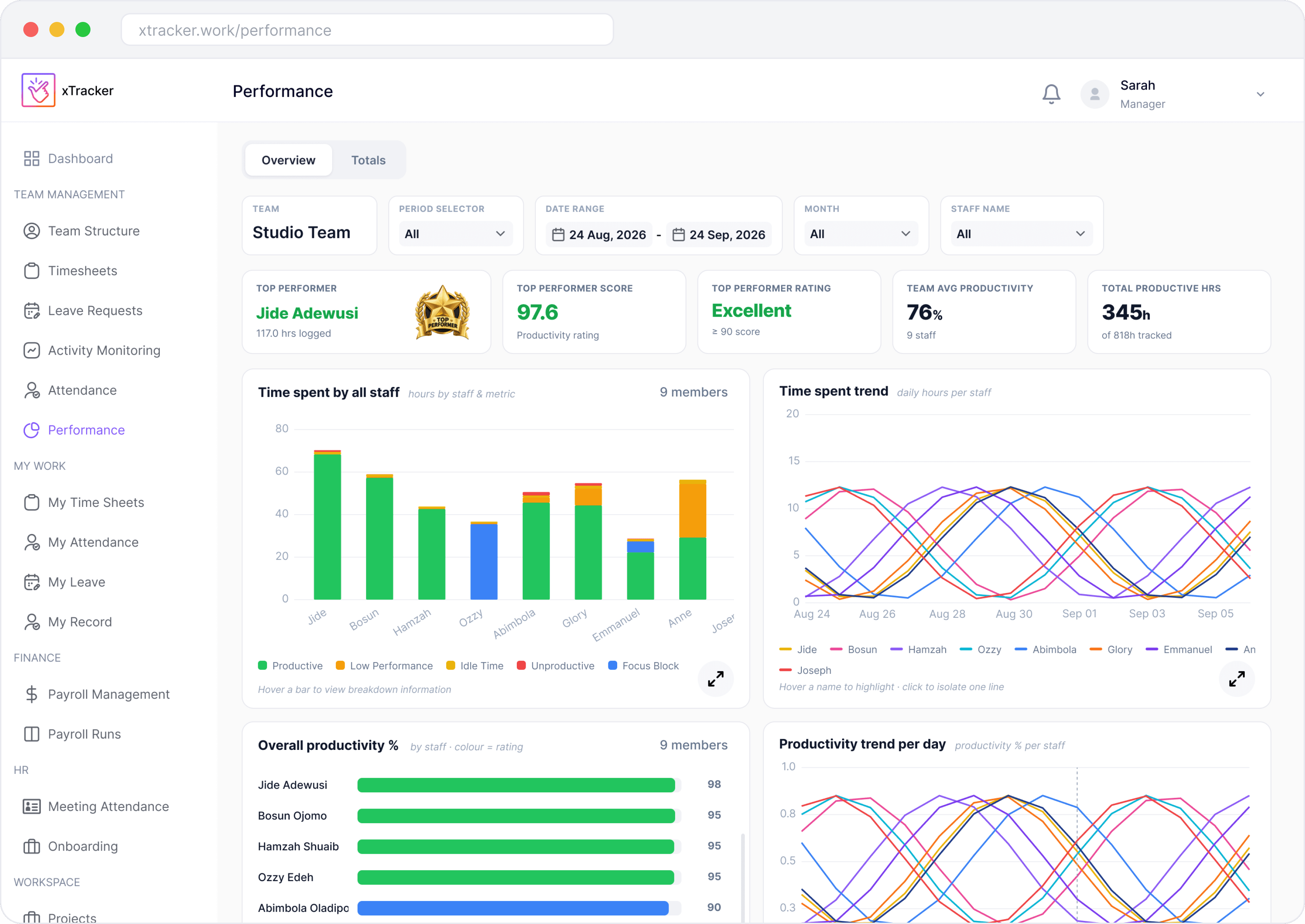1305x924 pixels.
Task: Click the Activity Monitoring icon
Action: pos(31,351)
